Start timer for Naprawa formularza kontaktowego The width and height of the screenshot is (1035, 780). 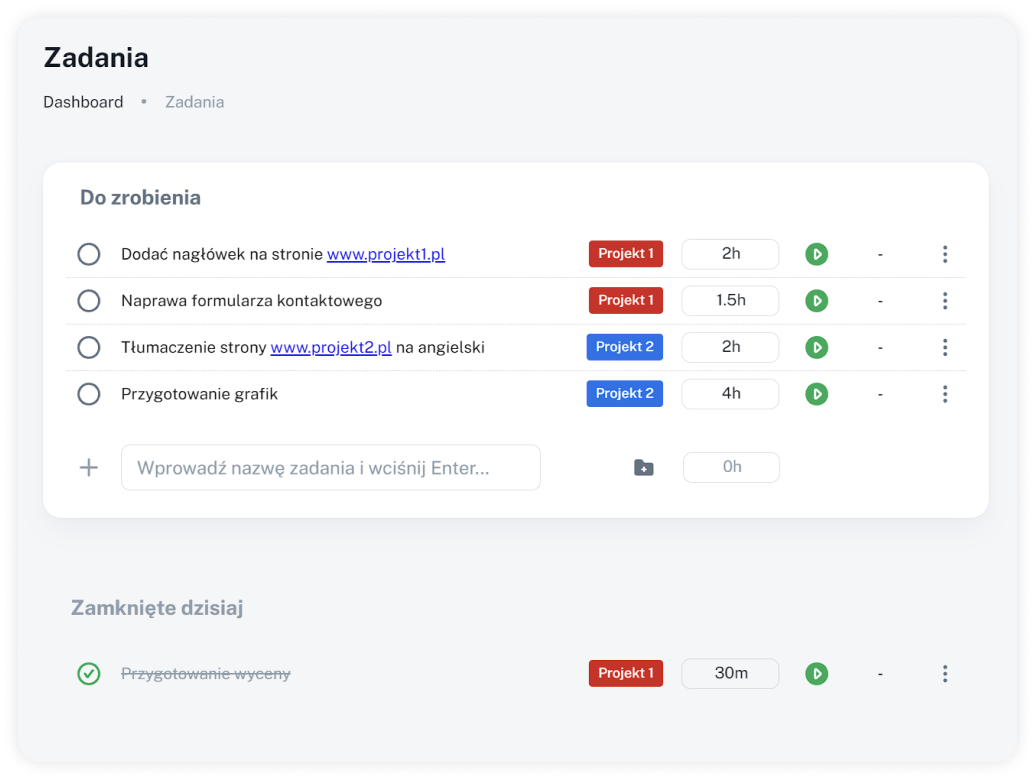tap(817, 301)
